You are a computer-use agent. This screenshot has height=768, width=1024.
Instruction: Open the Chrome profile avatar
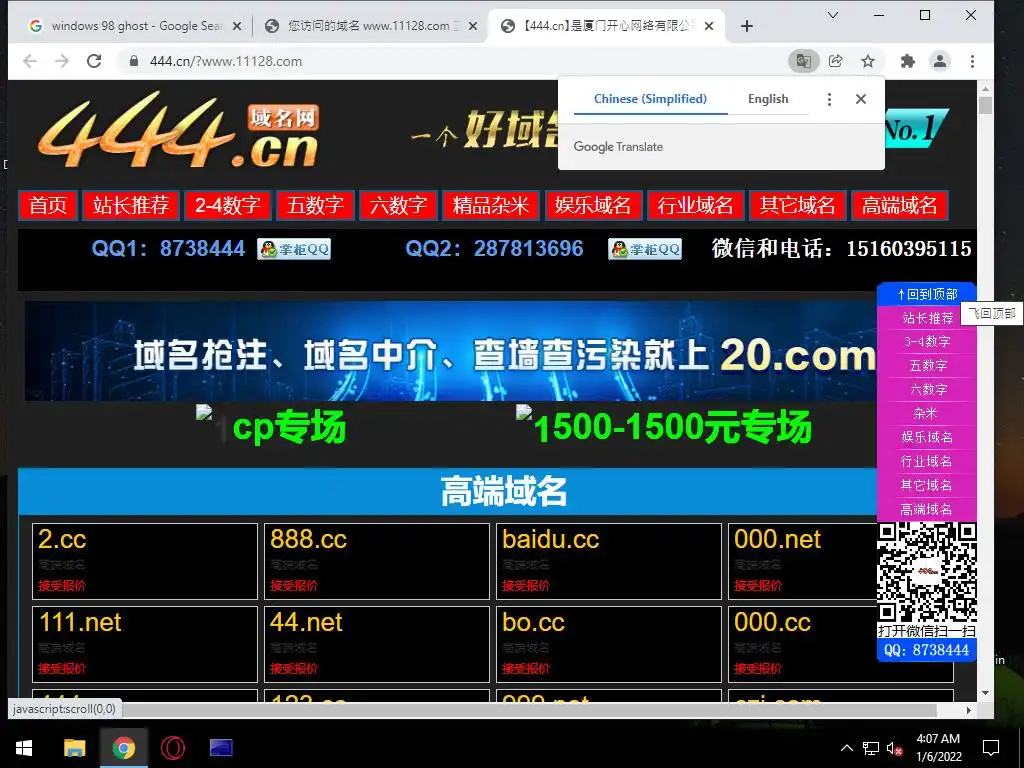pyautogui.click(x=940, y=61)
